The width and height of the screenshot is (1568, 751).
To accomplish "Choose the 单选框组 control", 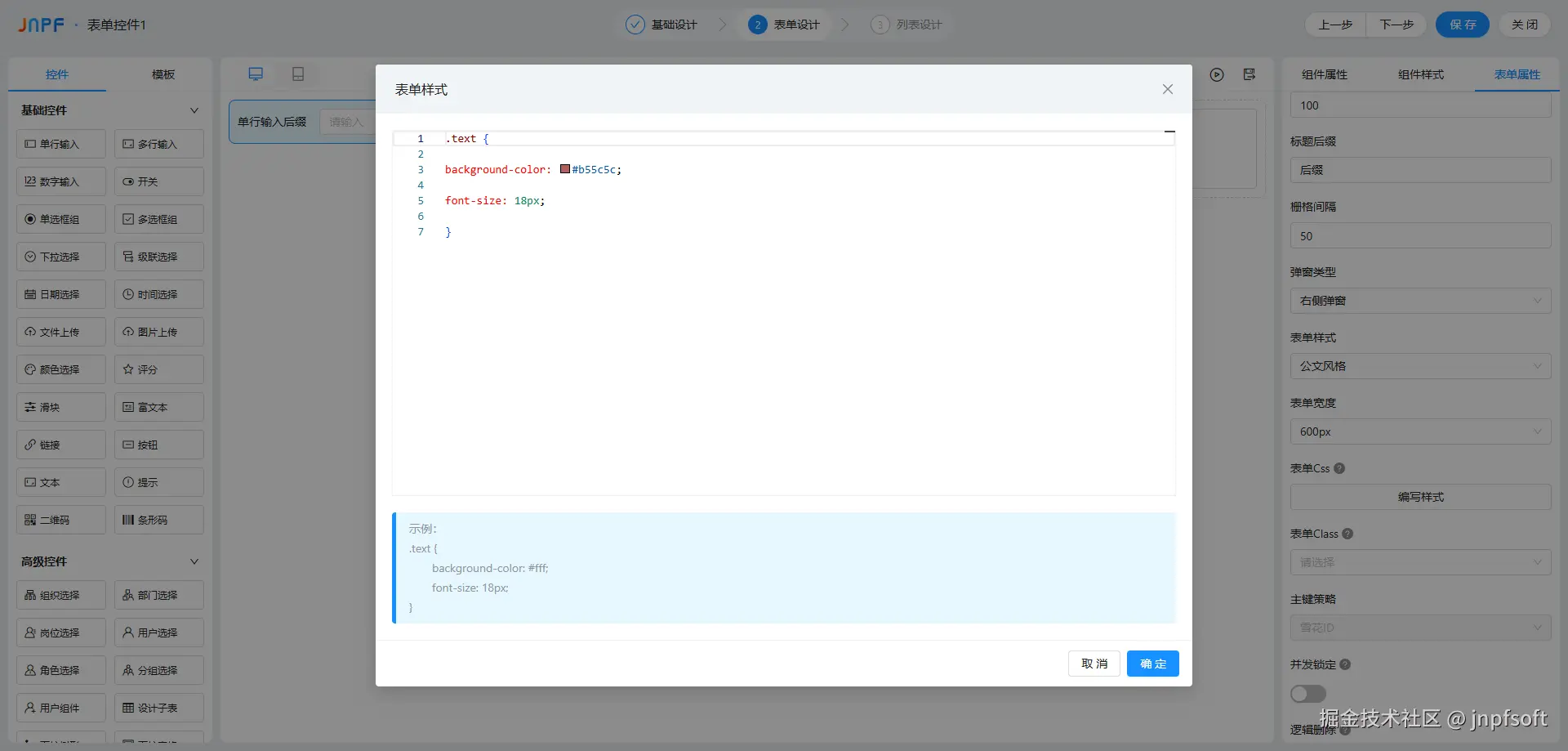I will tap(61, 219).
